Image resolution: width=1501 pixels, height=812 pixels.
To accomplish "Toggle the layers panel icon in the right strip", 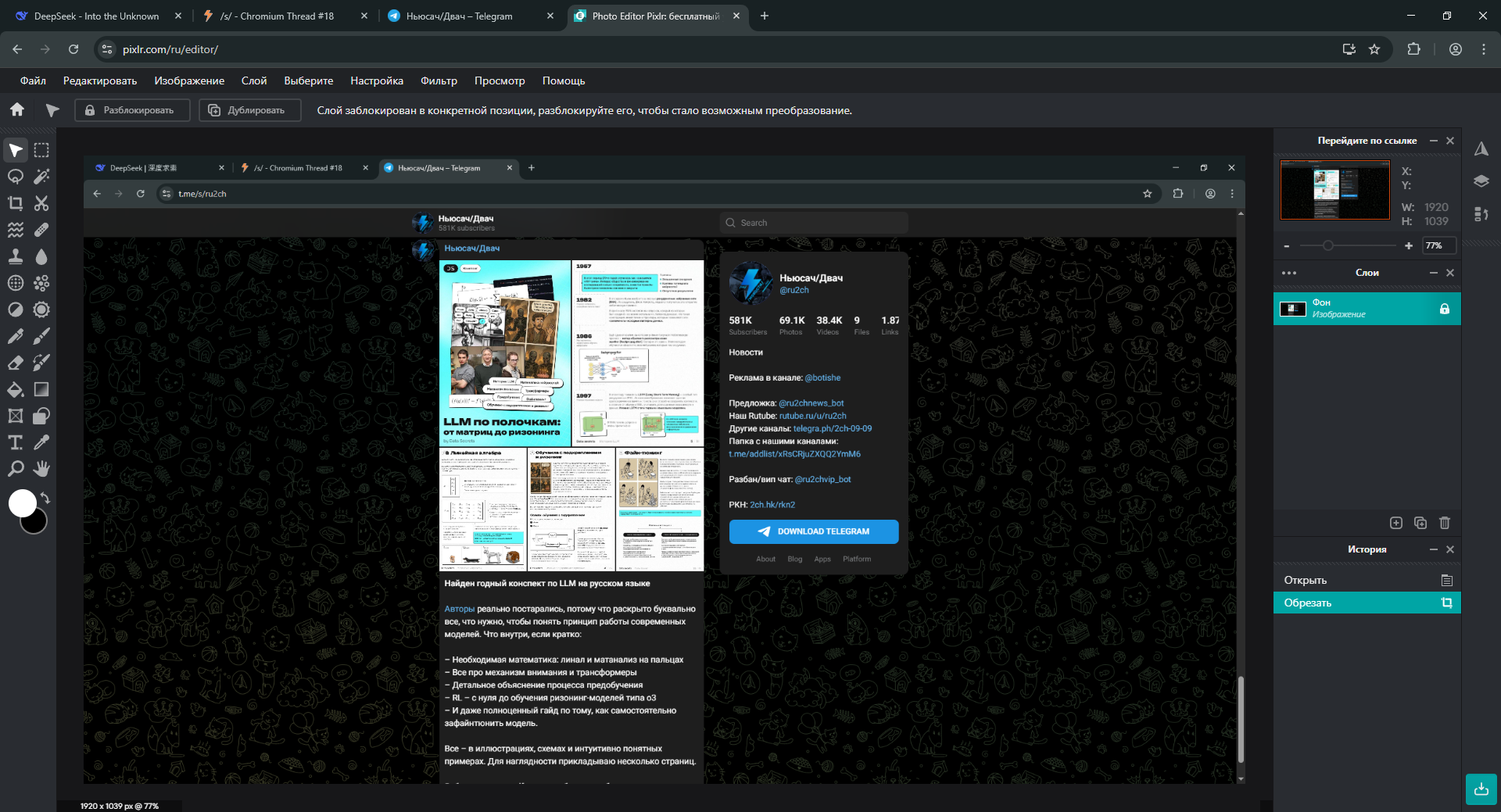I will (1481, 181).
